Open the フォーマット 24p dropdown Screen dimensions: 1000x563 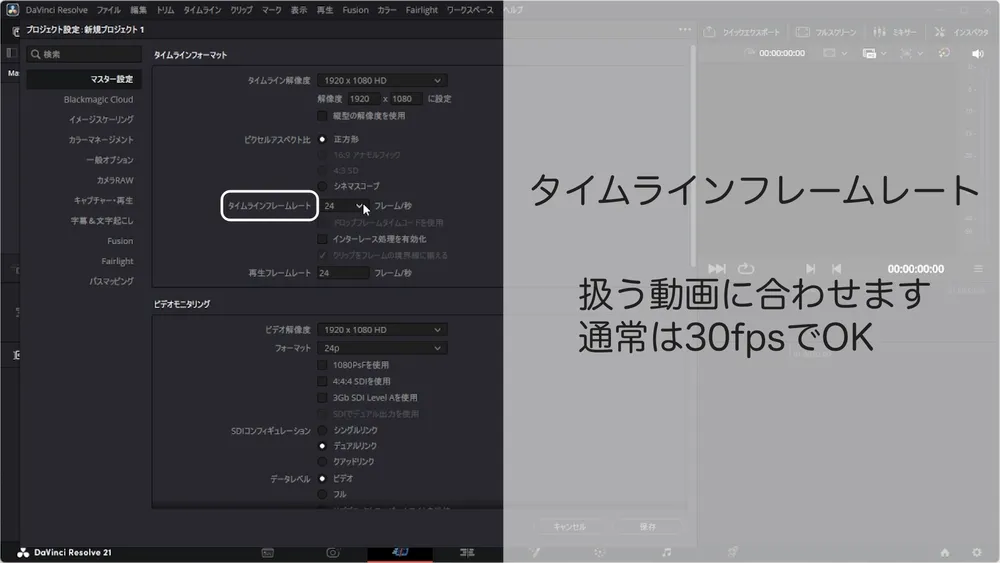click(382, 348)
